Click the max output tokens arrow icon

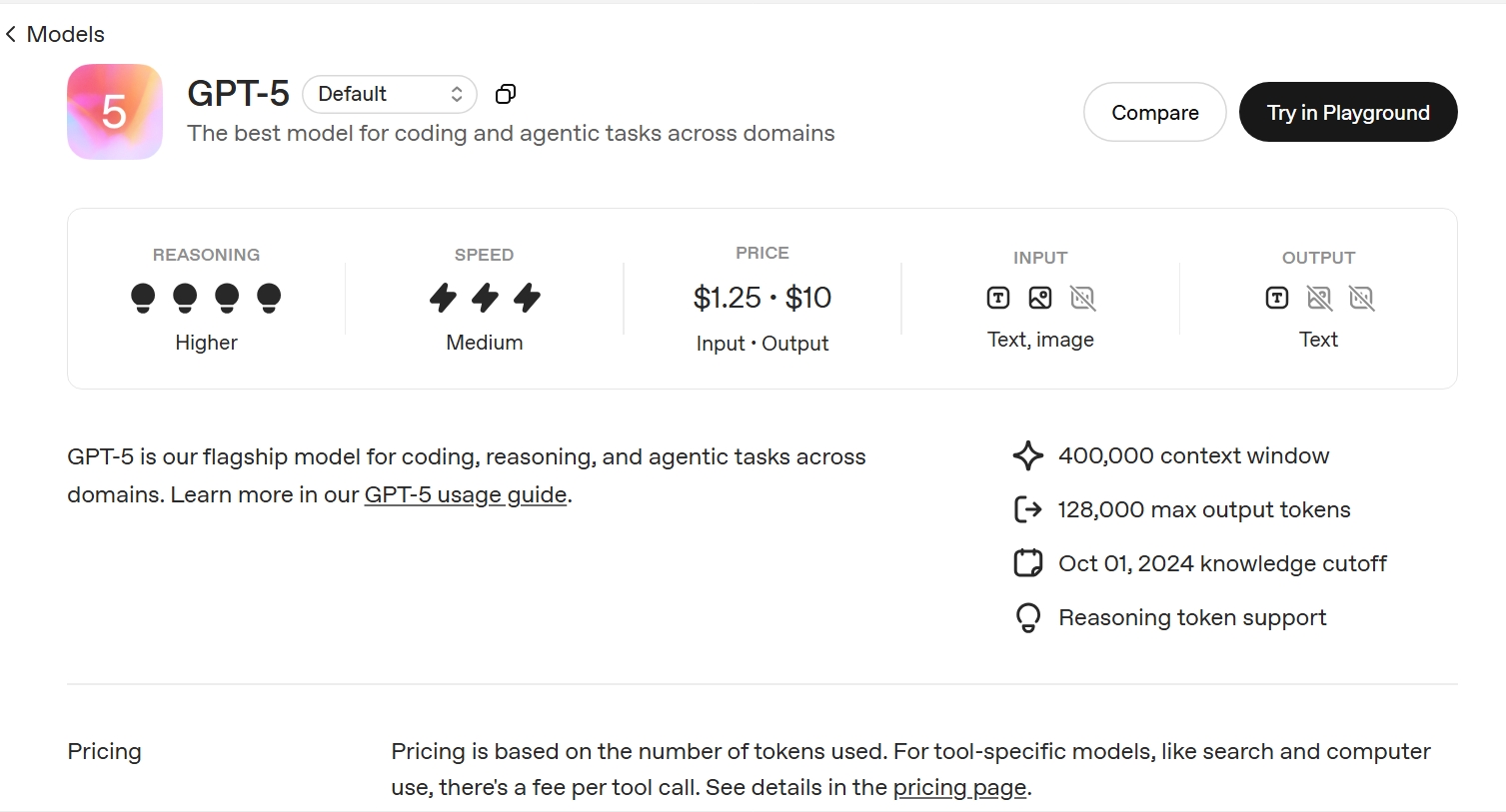(1027, 509)
